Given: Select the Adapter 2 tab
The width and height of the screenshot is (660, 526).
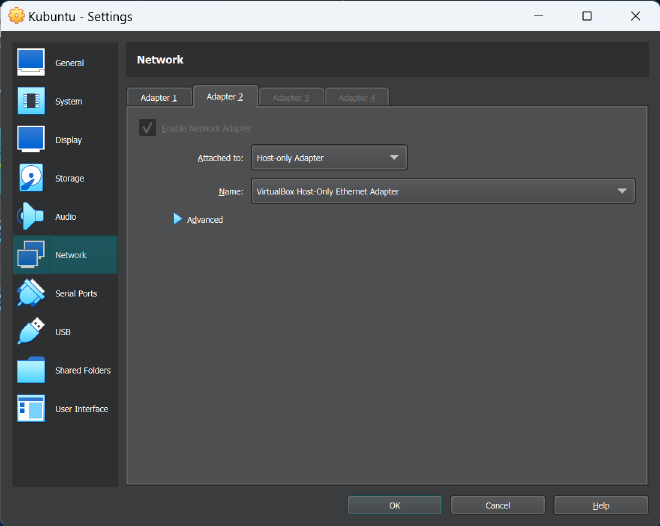Looking at the screenshot, I should (225, 97).
